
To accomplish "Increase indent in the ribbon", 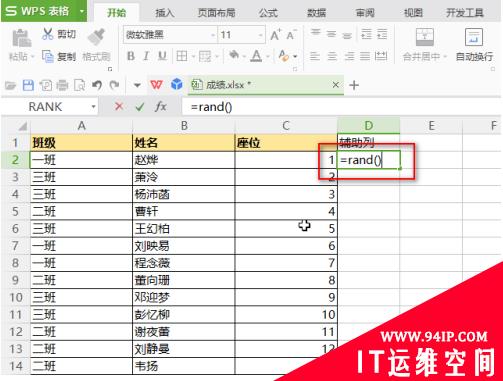I will 382,34.
